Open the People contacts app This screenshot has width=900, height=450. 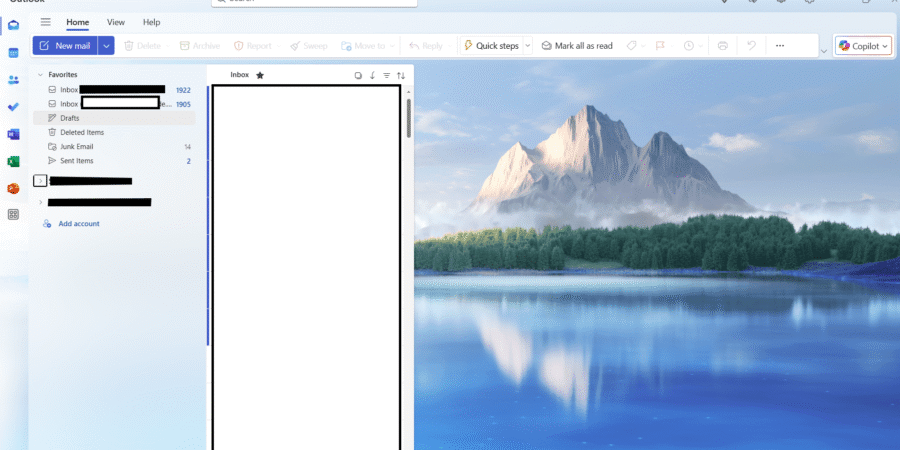point(13,80)
